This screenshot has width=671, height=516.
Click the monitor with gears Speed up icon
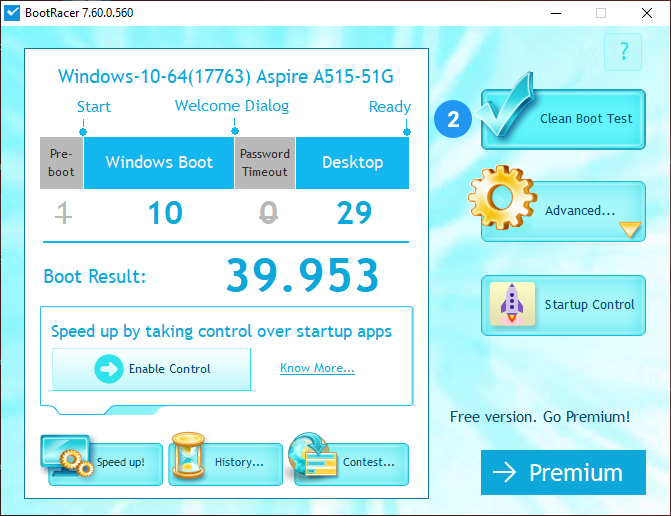coord(67,456)
